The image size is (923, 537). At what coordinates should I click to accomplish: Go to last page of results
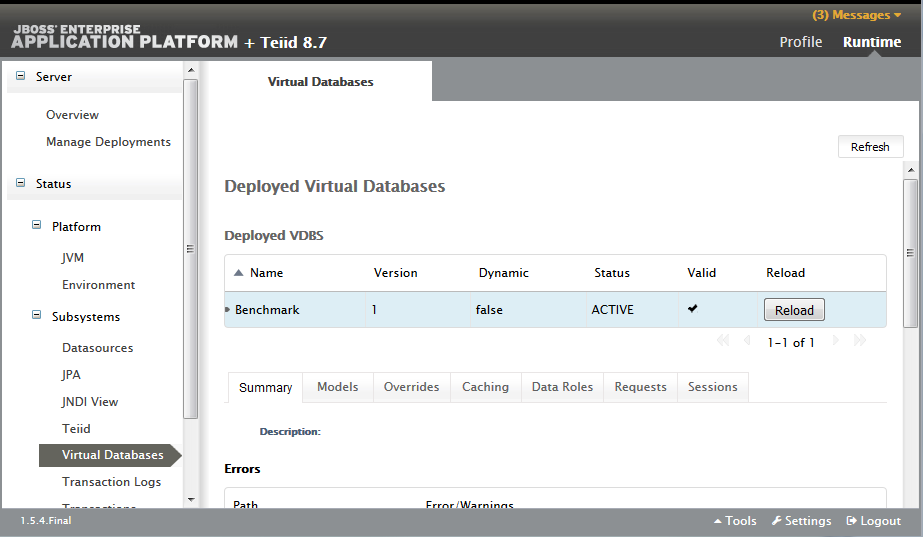pyautogui.click(x=859, y=341)
